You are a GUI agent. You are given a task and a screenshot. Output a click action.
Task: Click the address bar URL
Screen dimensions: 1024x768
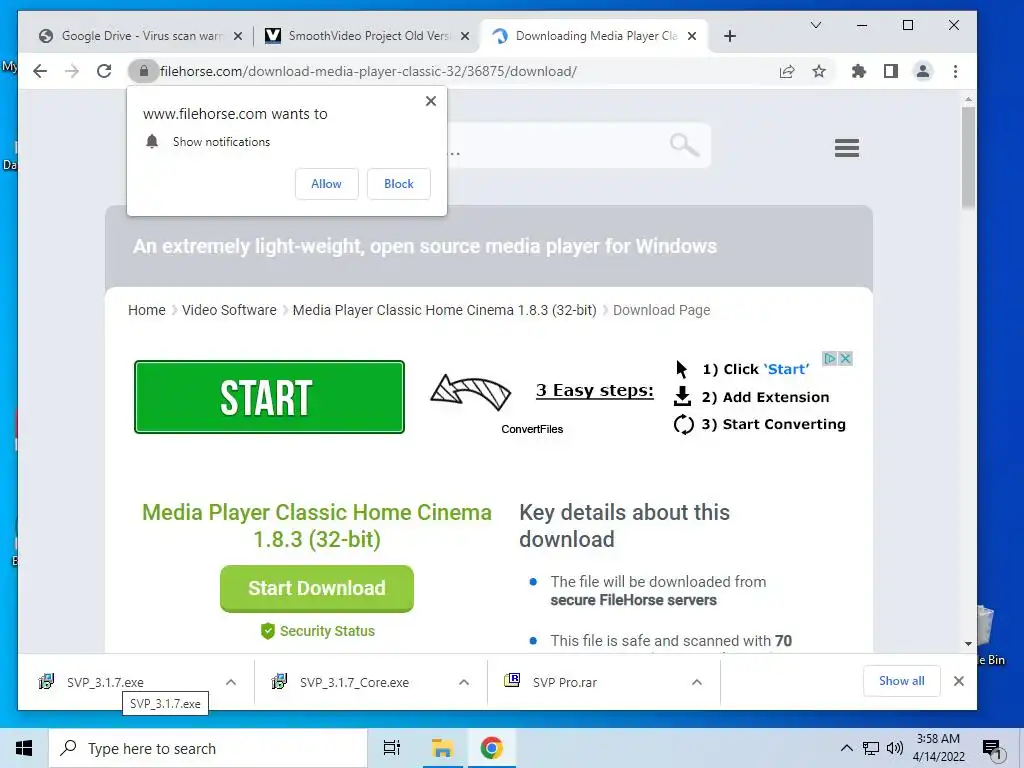coord(368,71)
